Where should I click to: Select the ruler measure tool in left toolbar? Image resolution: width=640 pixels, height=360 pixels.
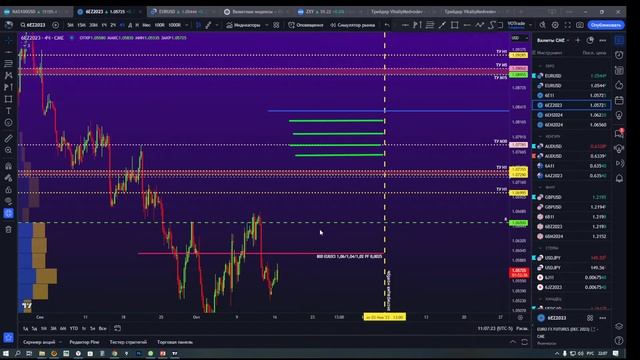pyautogui.click(x=8, y=139)
